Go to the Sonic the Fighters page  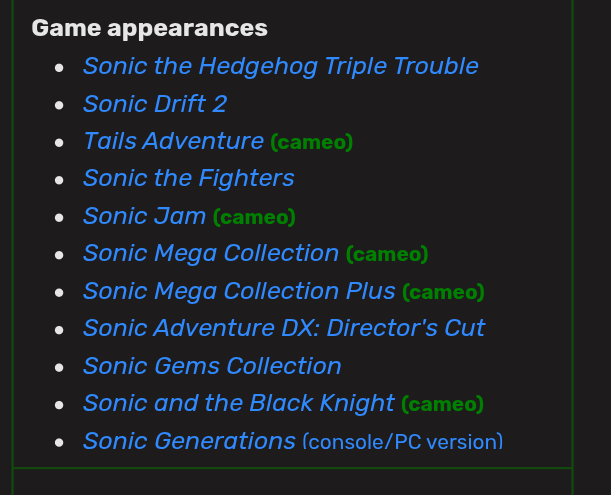(x=189, y=179)
